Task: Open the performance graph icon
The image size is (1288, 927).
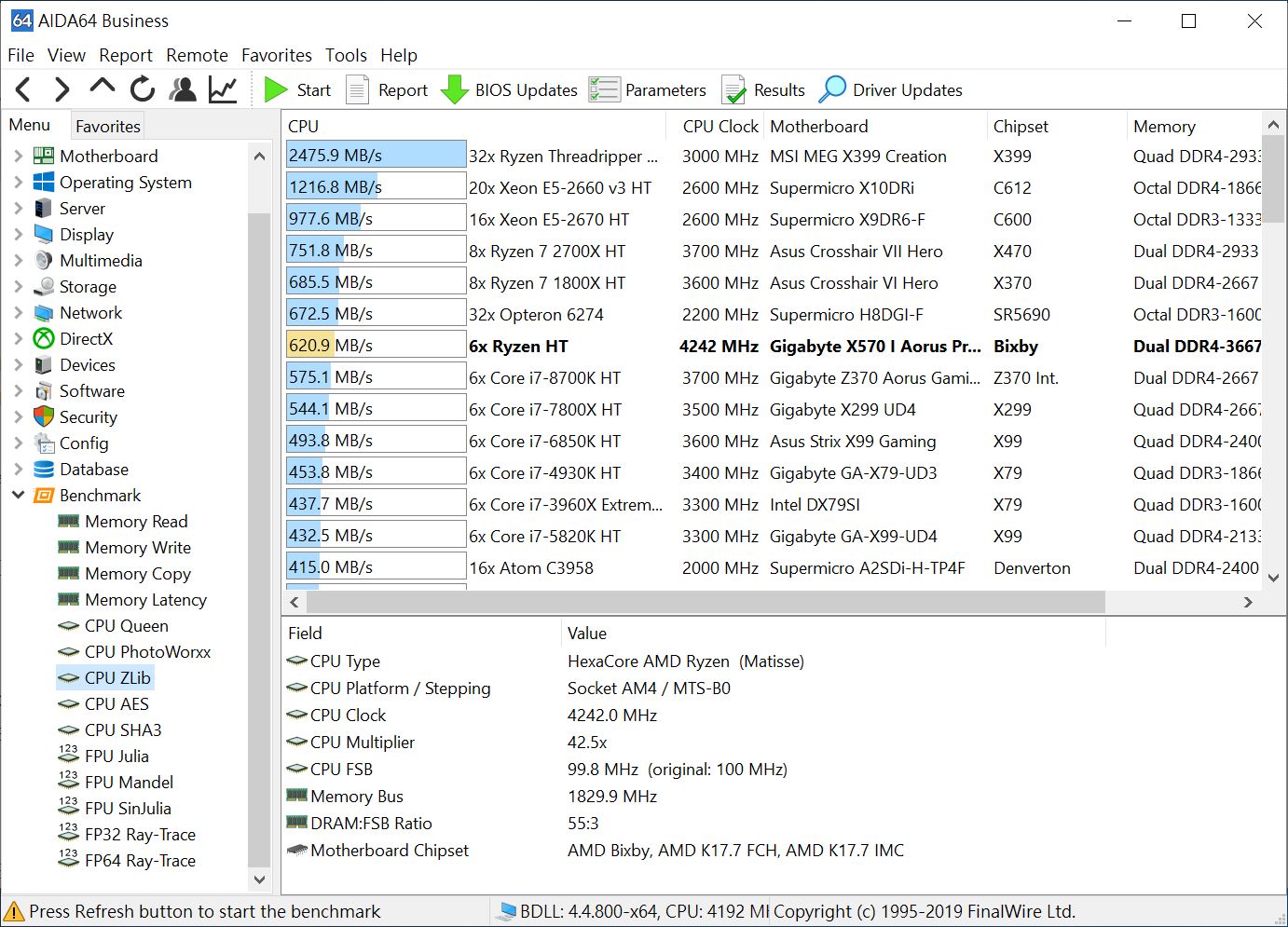Action: (x=221, y=89)
